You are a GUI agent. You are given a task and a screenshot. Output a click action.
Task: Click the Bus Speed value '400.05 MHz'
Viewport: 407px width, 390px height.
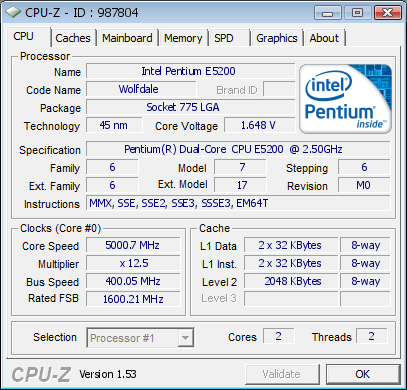coord(133,281)
